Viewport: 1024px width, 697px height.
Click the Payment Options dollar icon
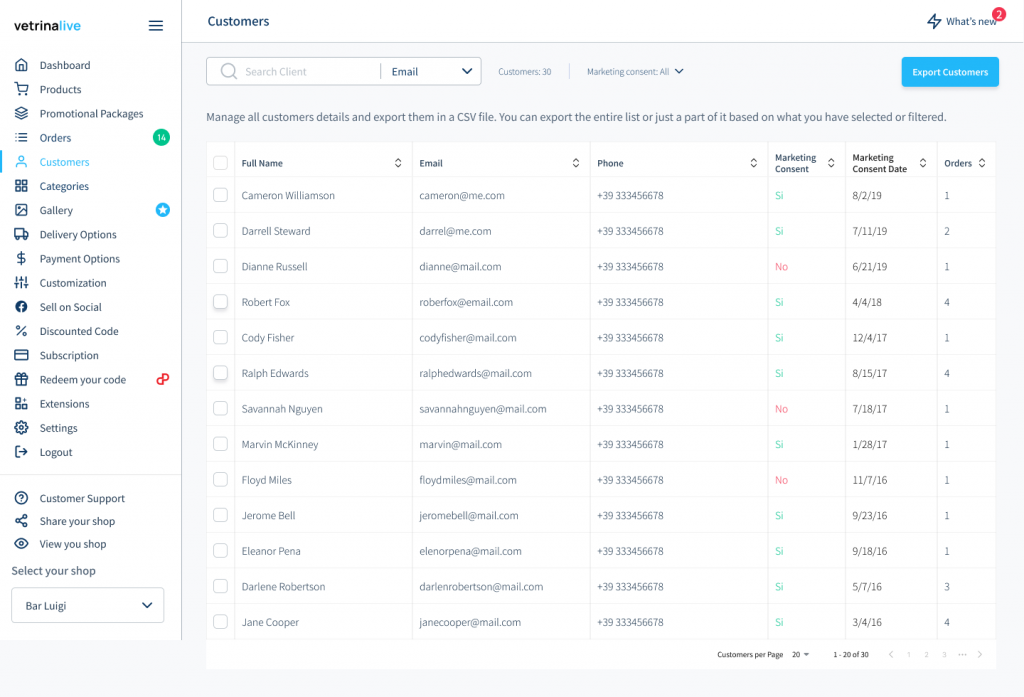click(22, 258)
